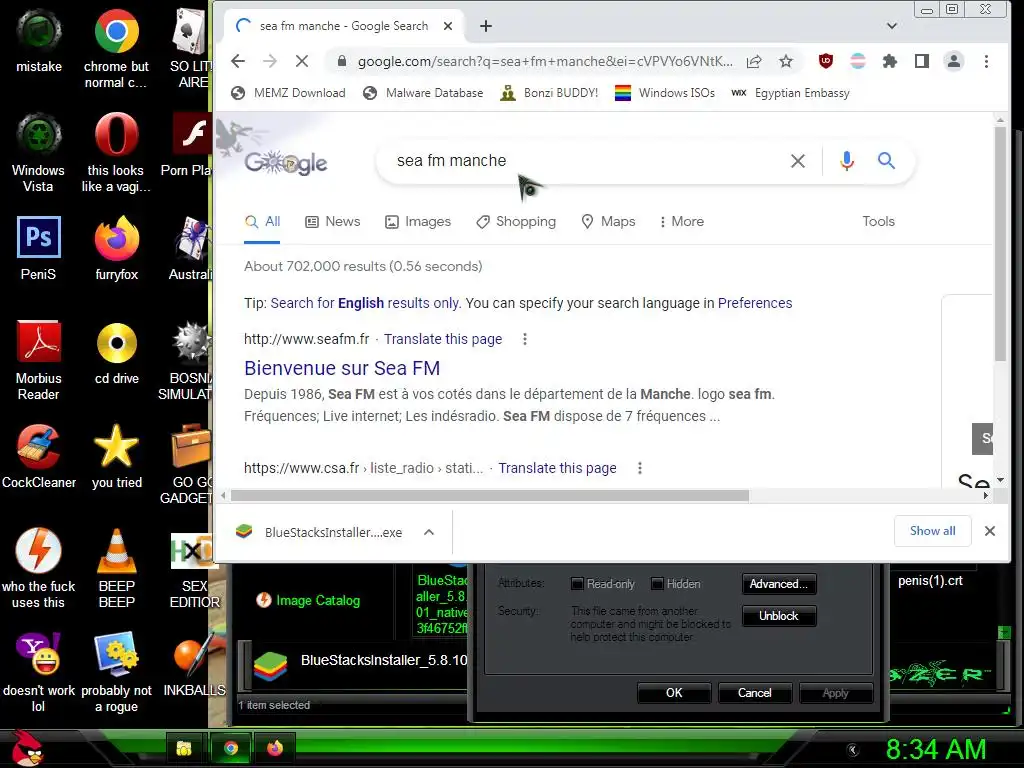1024x768 pixels.
Task: Click the Chrome taskbar icon
Action: (231, 748)
